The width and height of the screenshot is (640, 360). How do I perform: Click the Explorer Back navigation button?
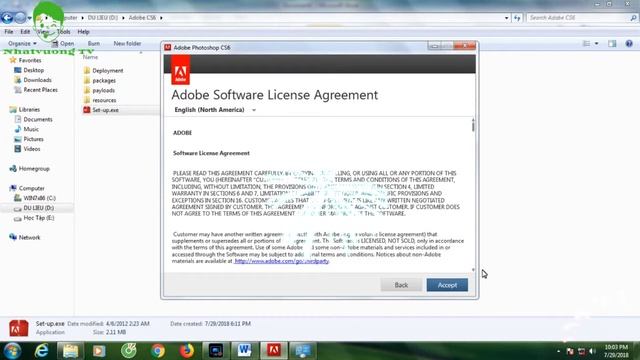point(7,18)
